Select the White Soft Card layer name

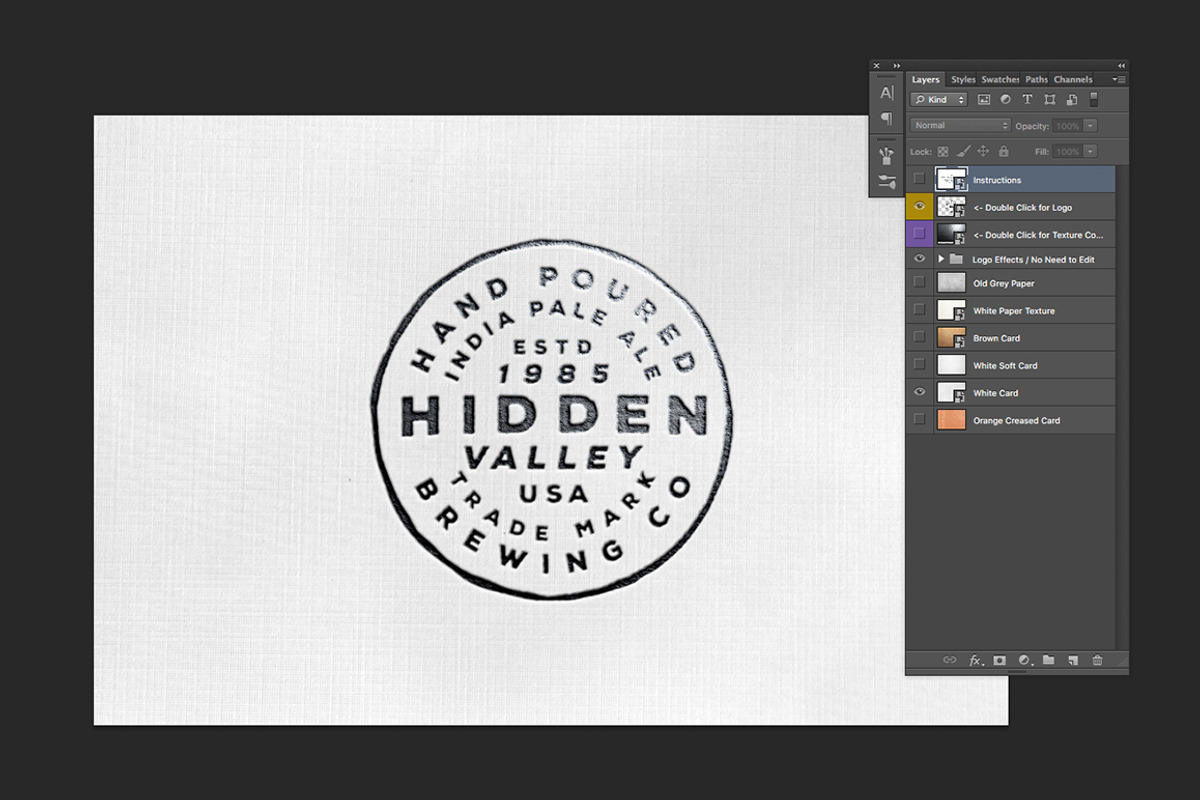click(1005, 366)
